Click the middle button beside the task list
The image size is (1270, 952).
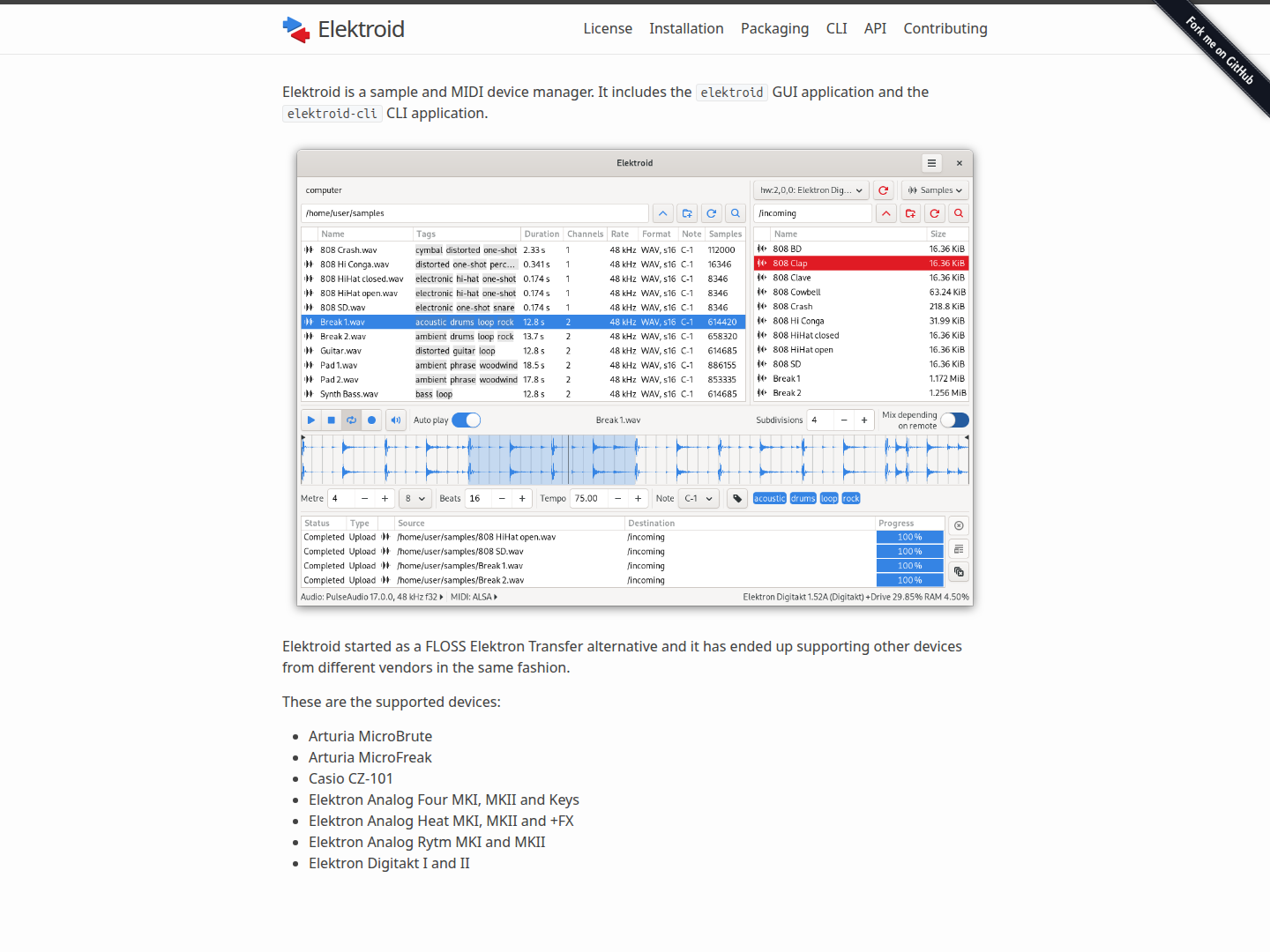tap(959, 549)
